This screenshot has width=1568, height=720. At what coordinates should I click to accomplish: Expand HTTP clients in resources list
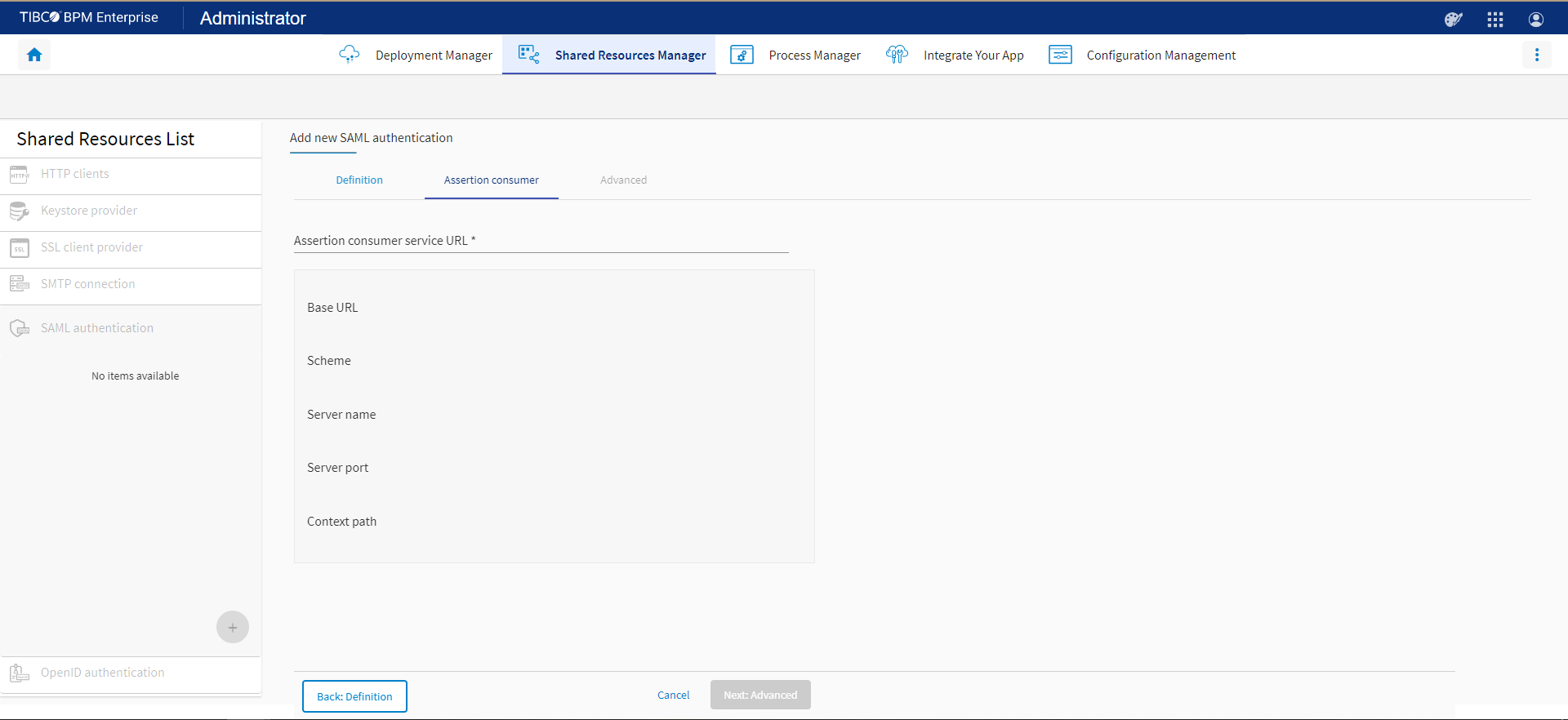pos(75,174)
